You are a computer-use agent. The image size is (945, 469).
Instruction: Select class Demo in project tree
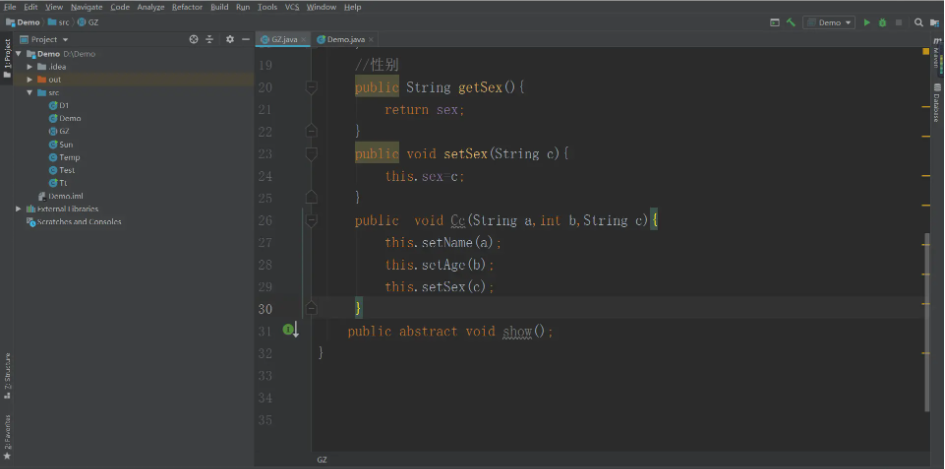[65, 118]
